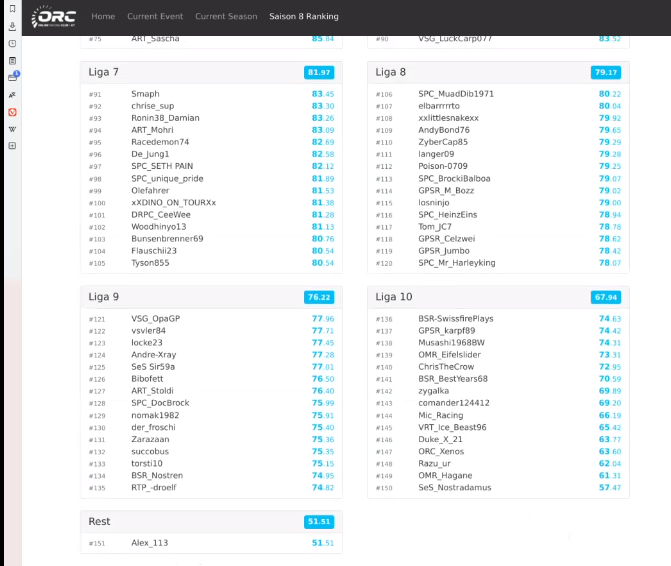Open the Downloads panel icon
671x566 pixels.
point(11,27)
